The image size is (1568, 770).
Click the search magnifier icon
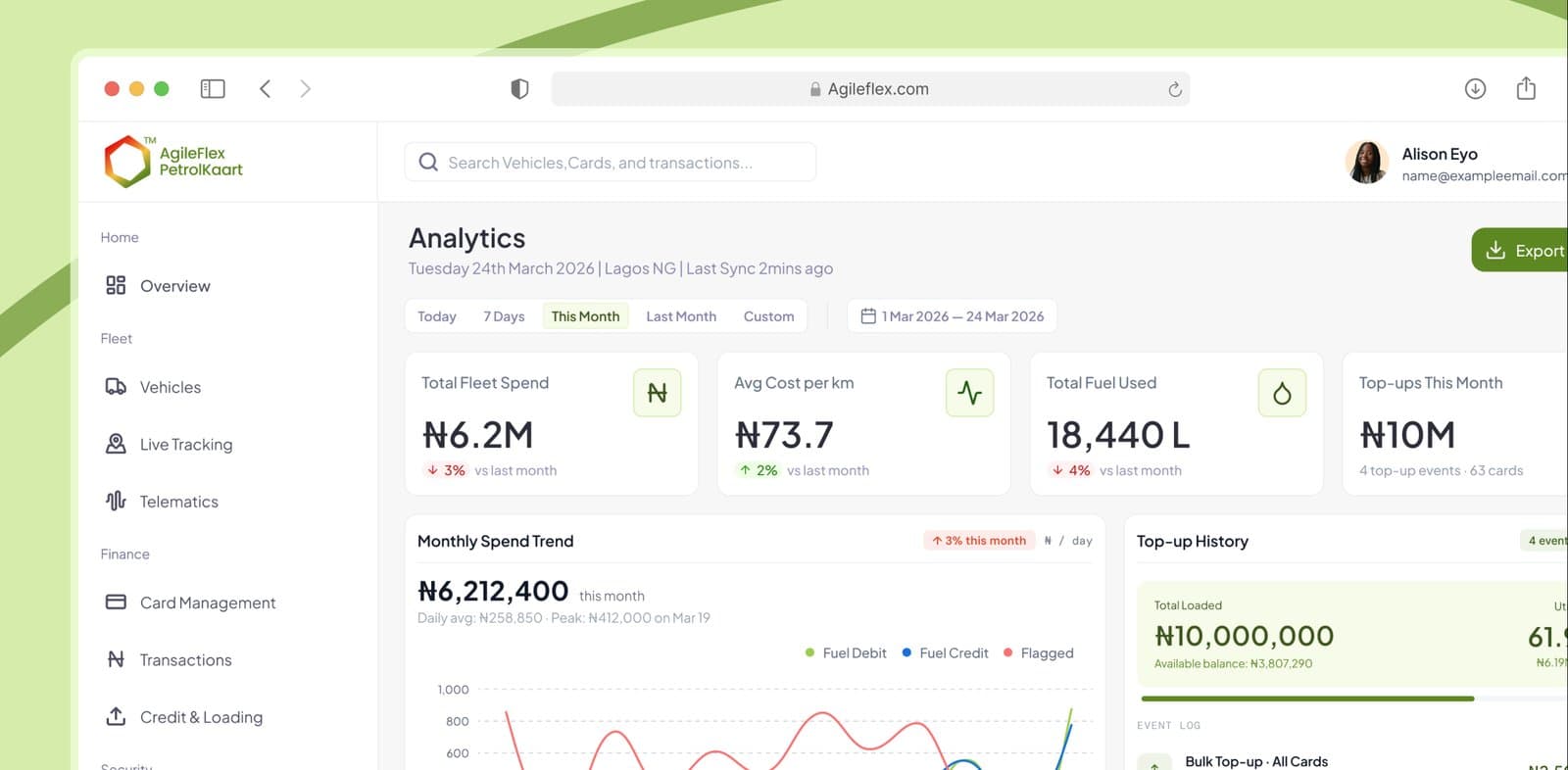coord(428,163)
